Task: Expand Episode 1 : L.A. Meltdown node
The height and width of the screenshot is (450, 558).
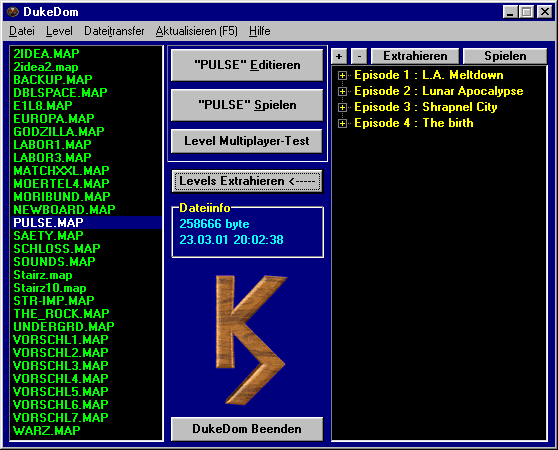Action: coord(342,75)
